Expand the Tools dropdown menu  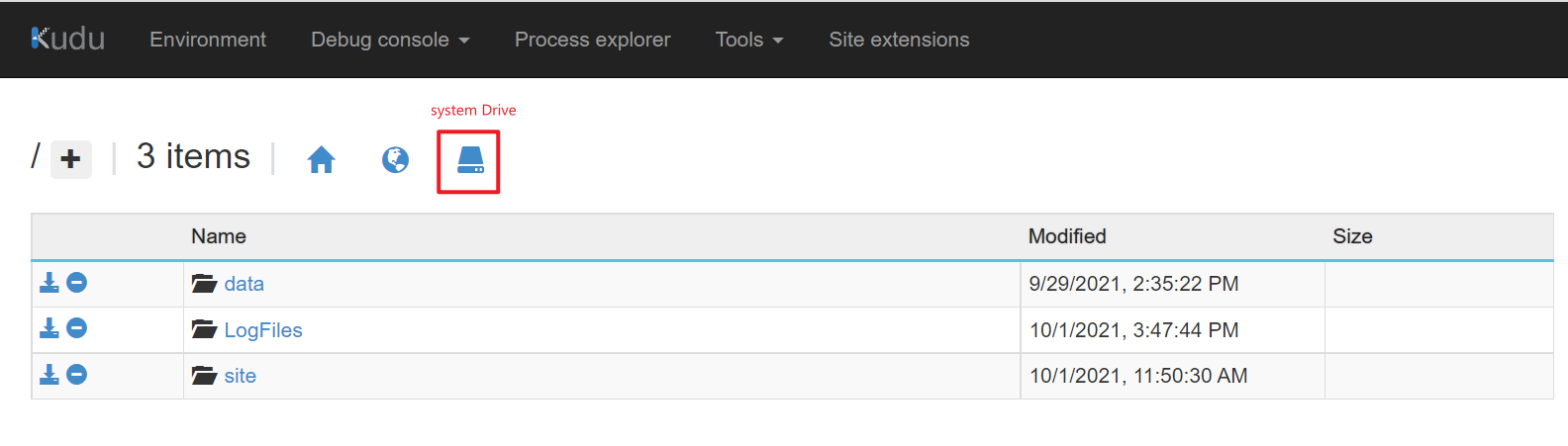tap(749, 40)
